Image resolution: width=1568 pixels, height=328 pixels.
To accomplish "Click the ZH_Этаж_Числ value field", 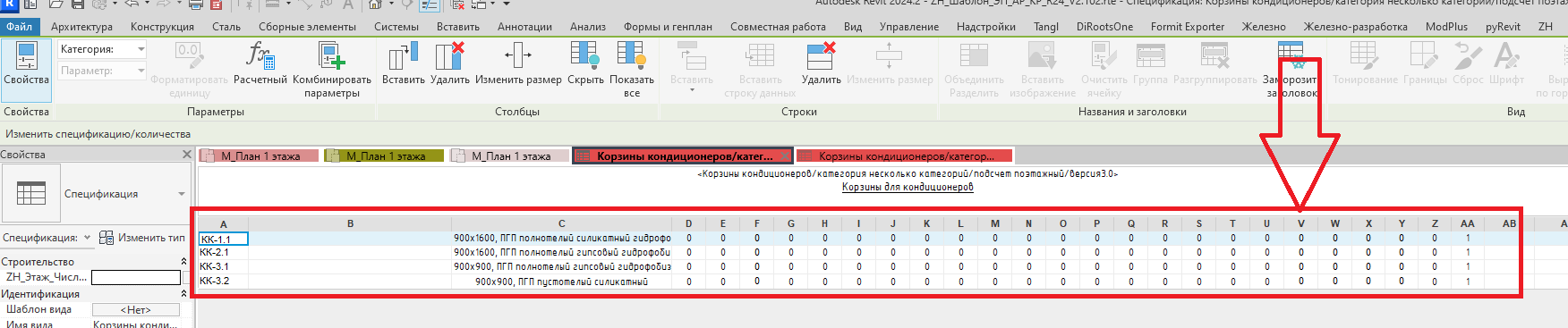I will point(136,278).
